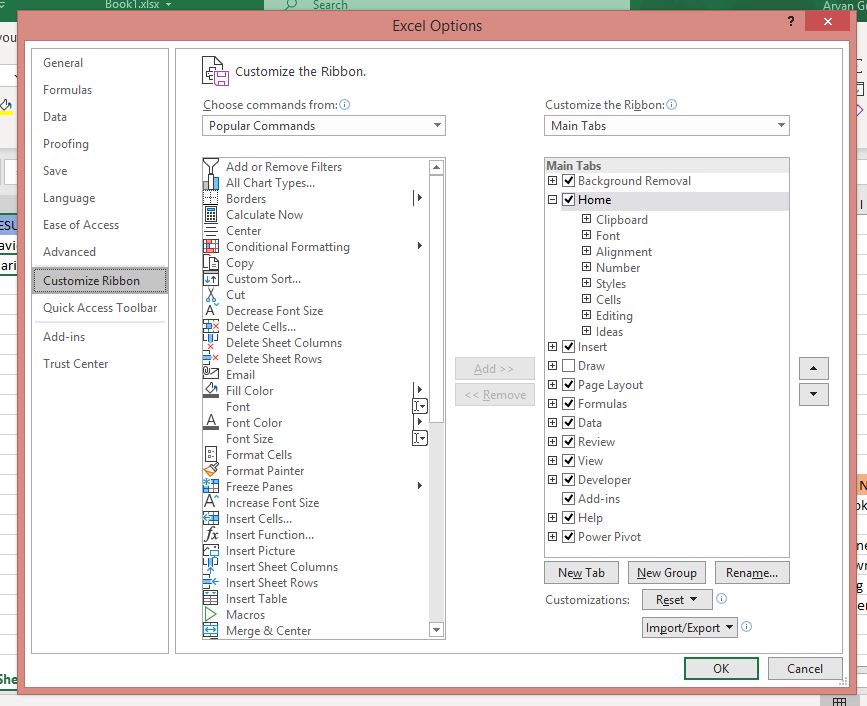The width and height of the screenshot is (867, 706).
Task: Click the Conditional Formatting icon
Action: 211,247
